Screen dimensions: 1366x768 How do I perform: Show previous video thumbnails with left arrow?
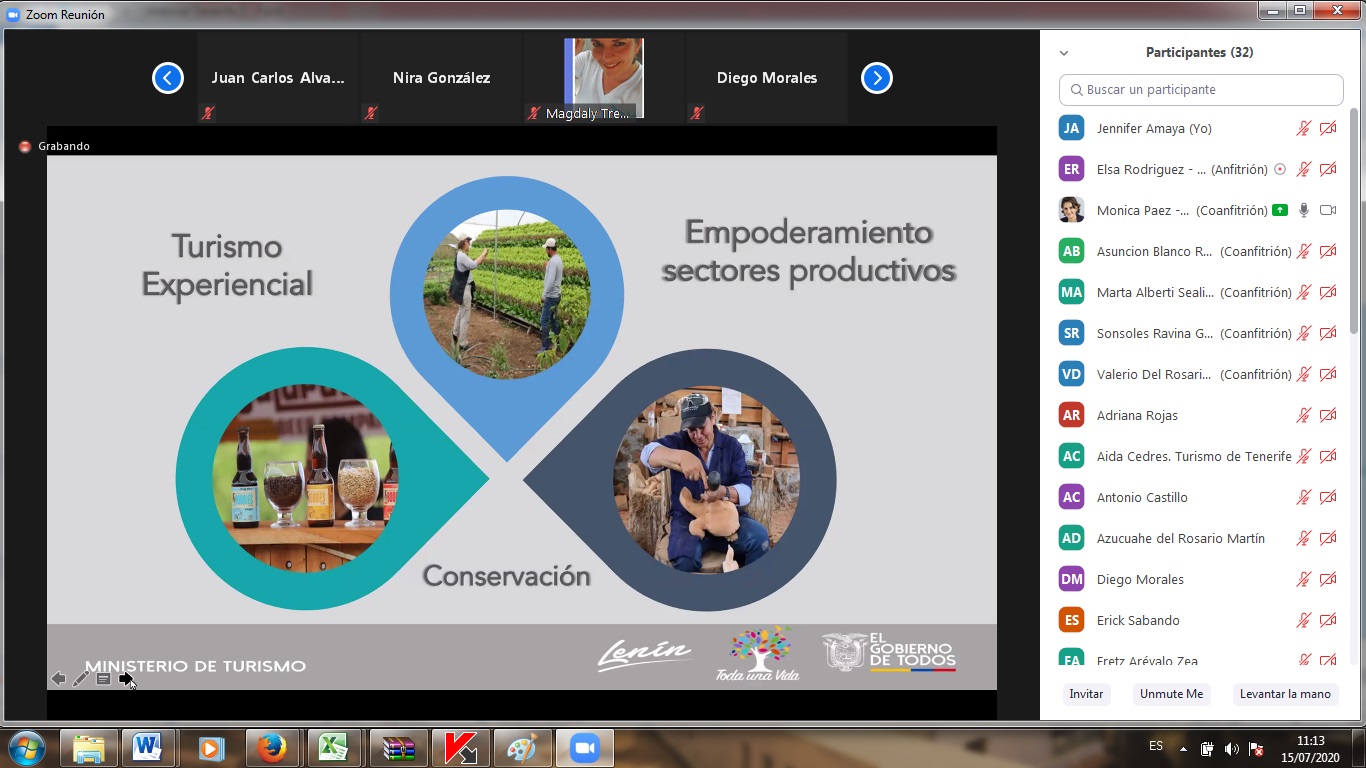[x=168, y=78]
